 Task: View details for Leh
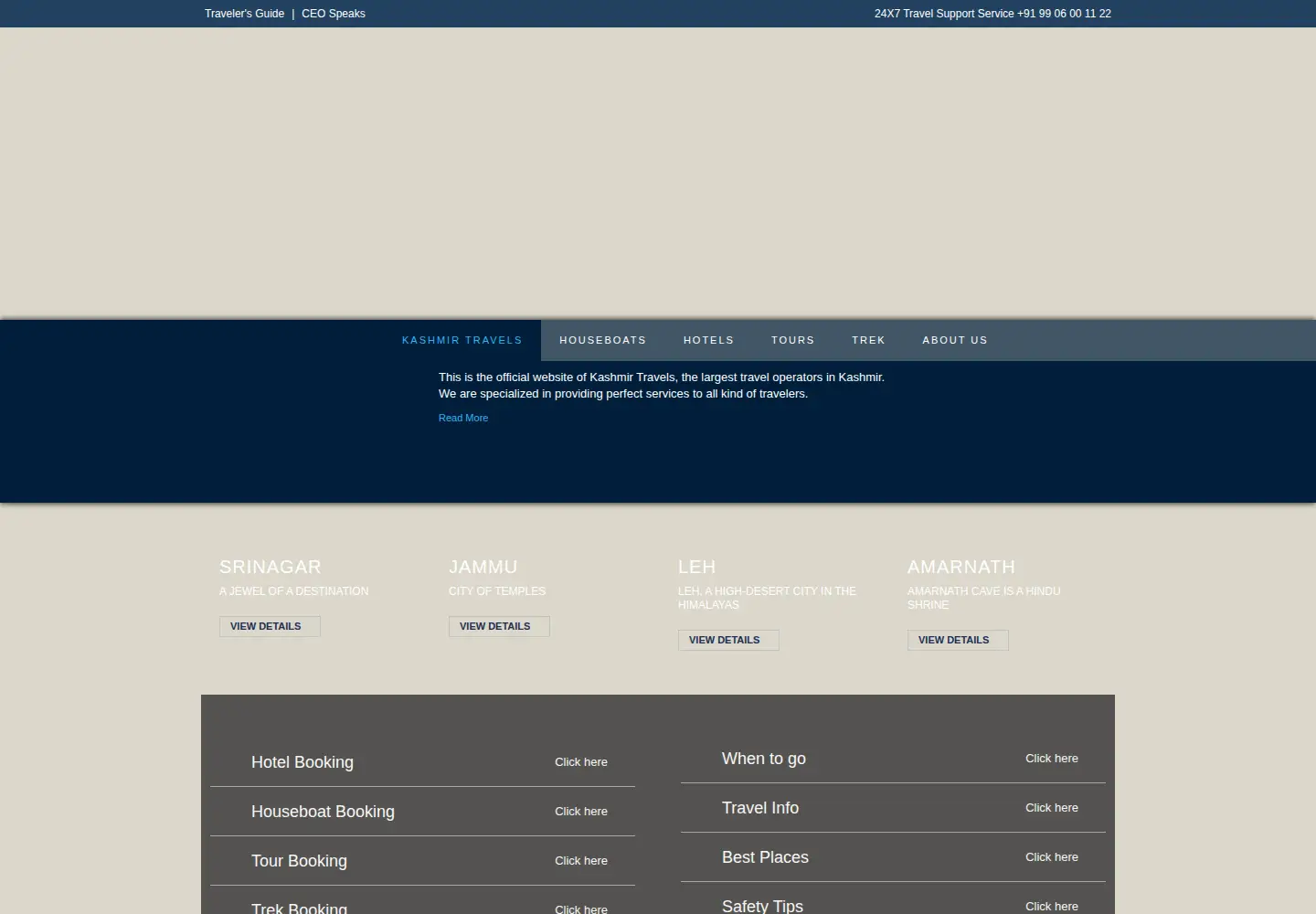coord(728,640)
